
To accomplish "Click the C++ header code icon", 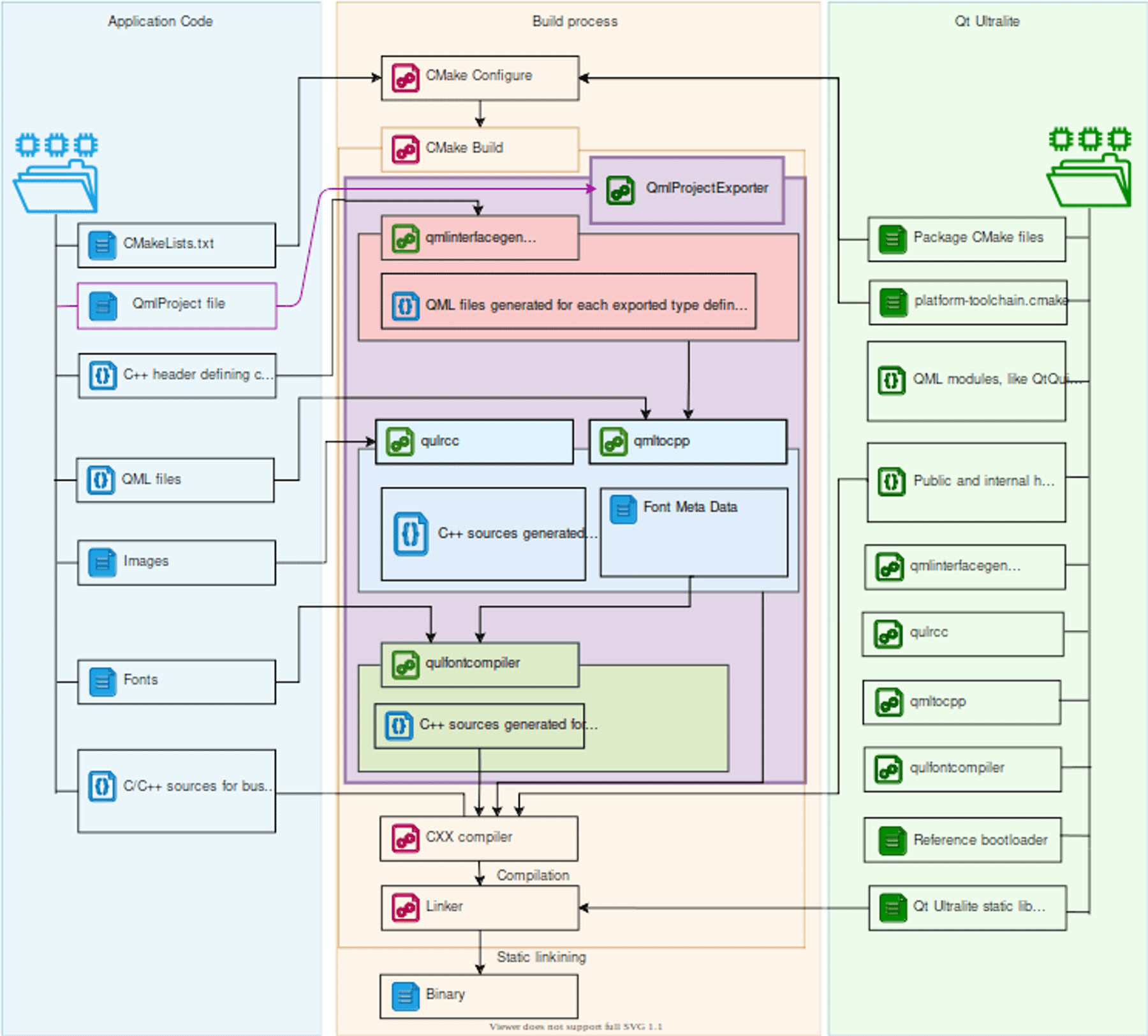I will (102, 376).
